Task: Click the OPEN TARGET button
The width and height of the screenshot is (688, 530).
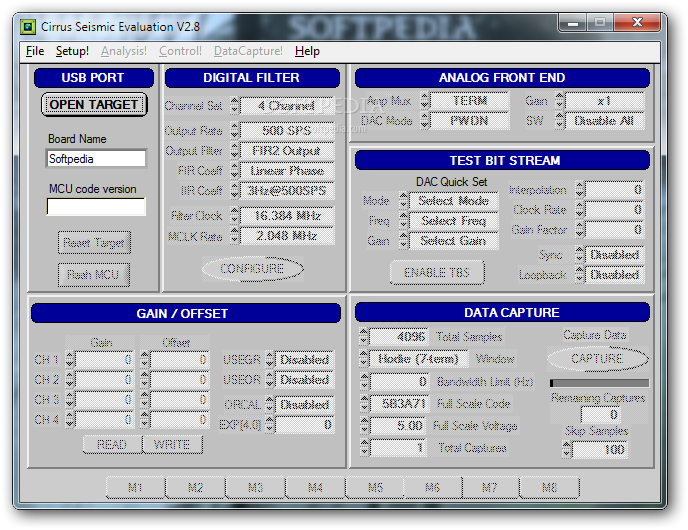Action: [x=94, y=104]
